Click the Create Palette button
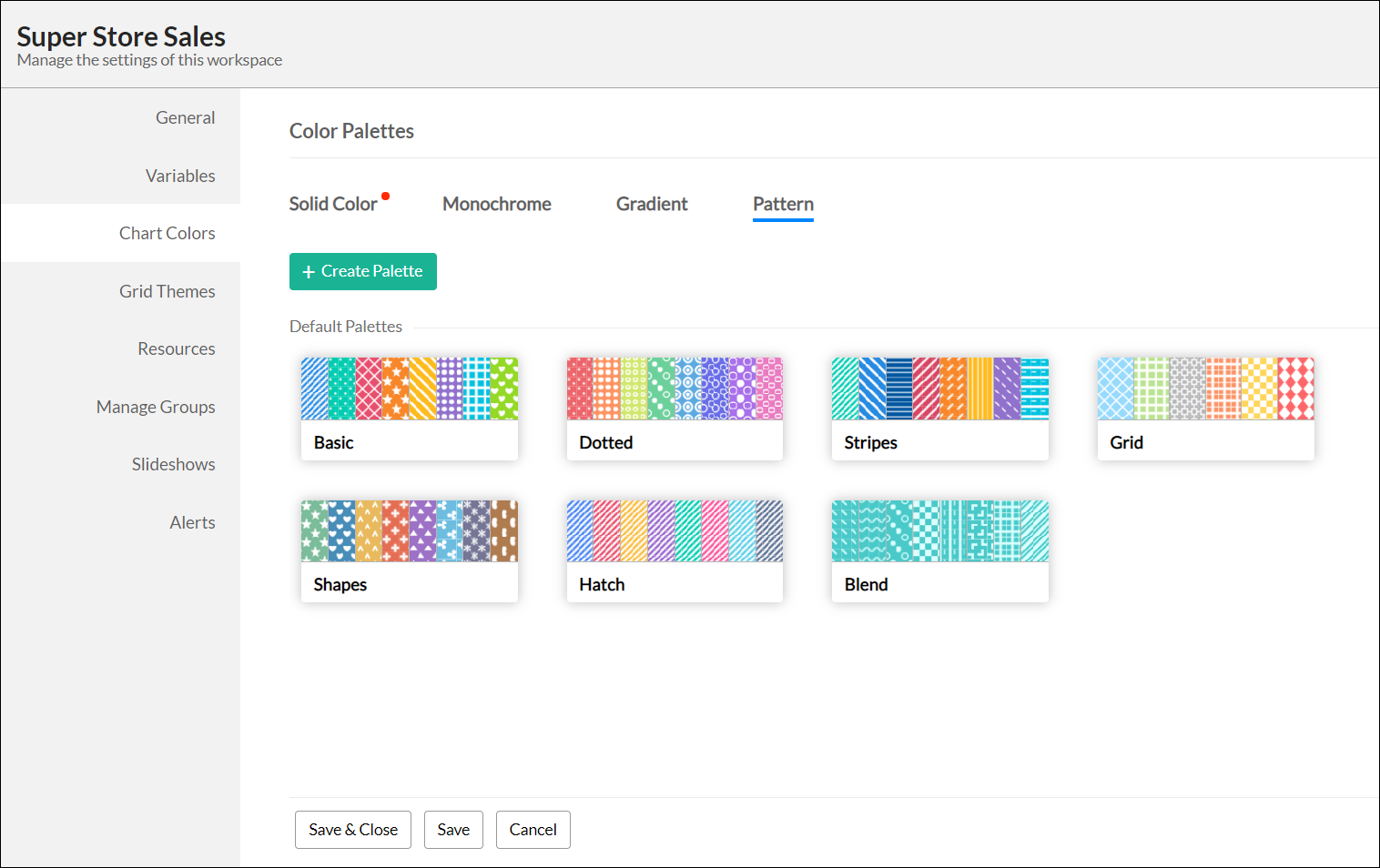 [x=362, y=271]
